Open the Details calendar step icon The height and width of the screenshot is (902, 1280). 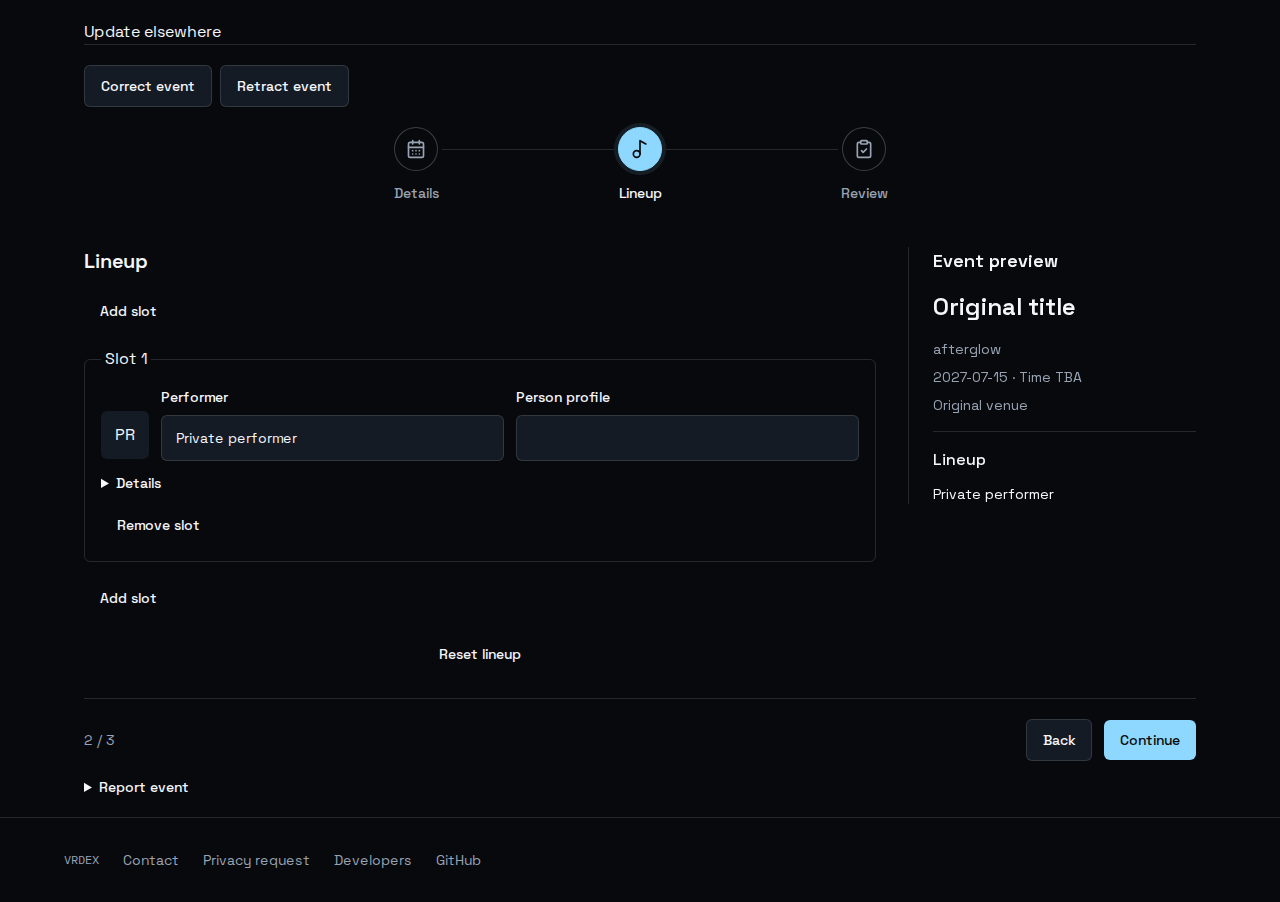[416, 149]
